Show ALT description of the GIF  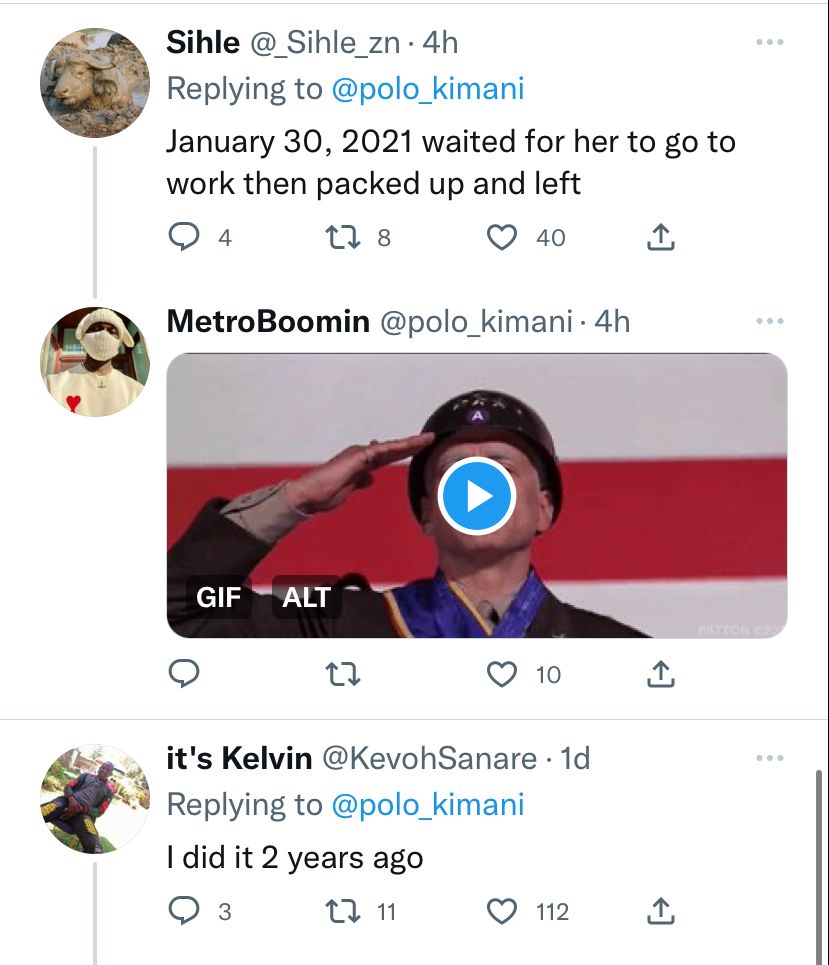[x=306, y=596]
